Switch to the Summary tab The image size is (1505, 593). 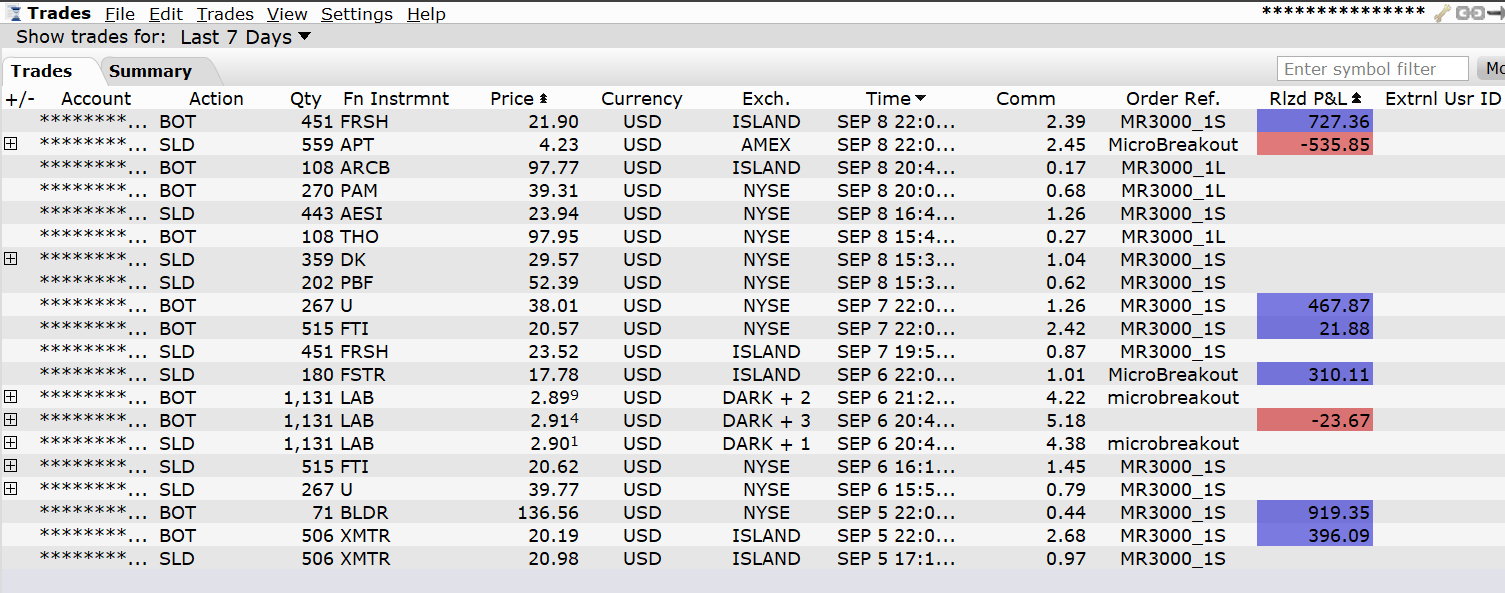[x=150, y=71]
